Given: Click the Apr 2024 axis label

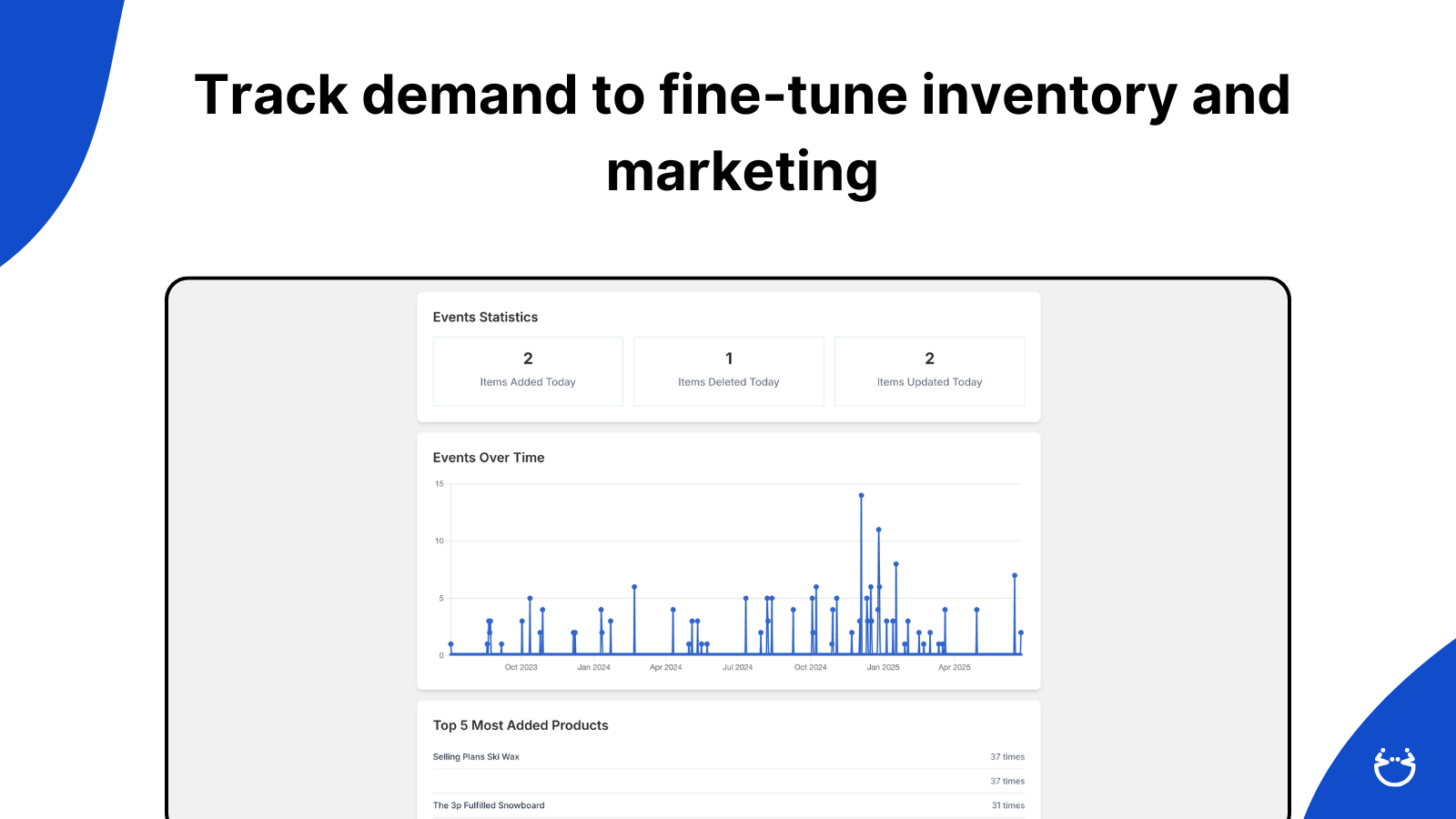Looking at the screenshot, I should tap(665, 667).
